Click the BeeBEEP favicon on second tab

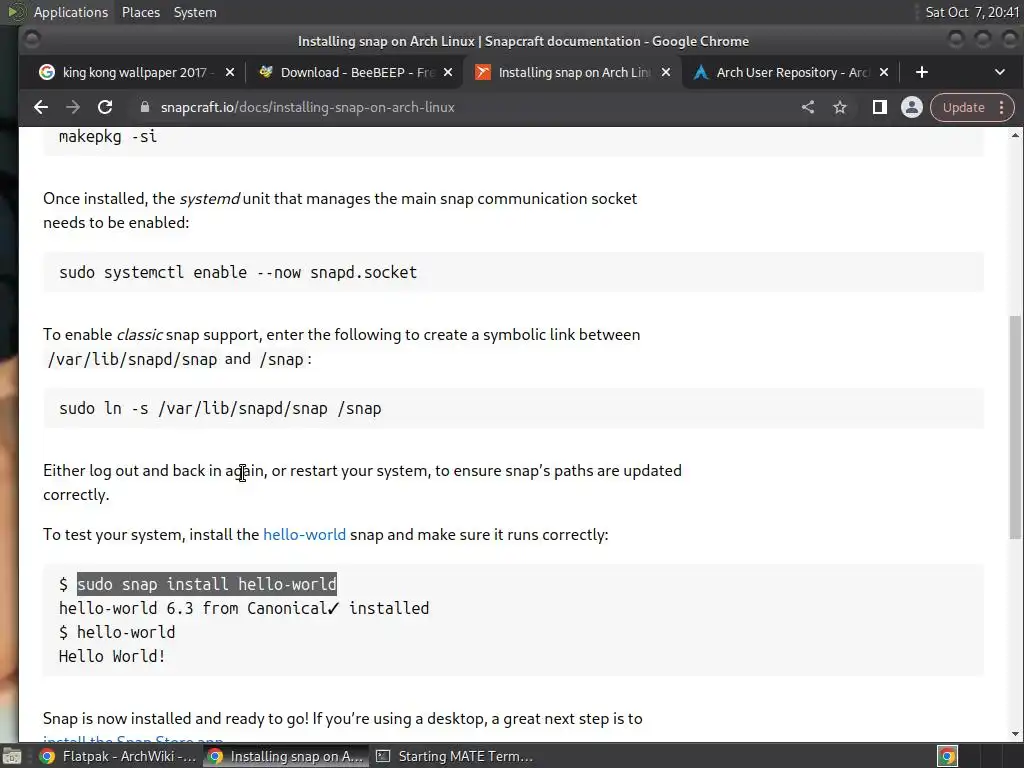click(265, 72)
